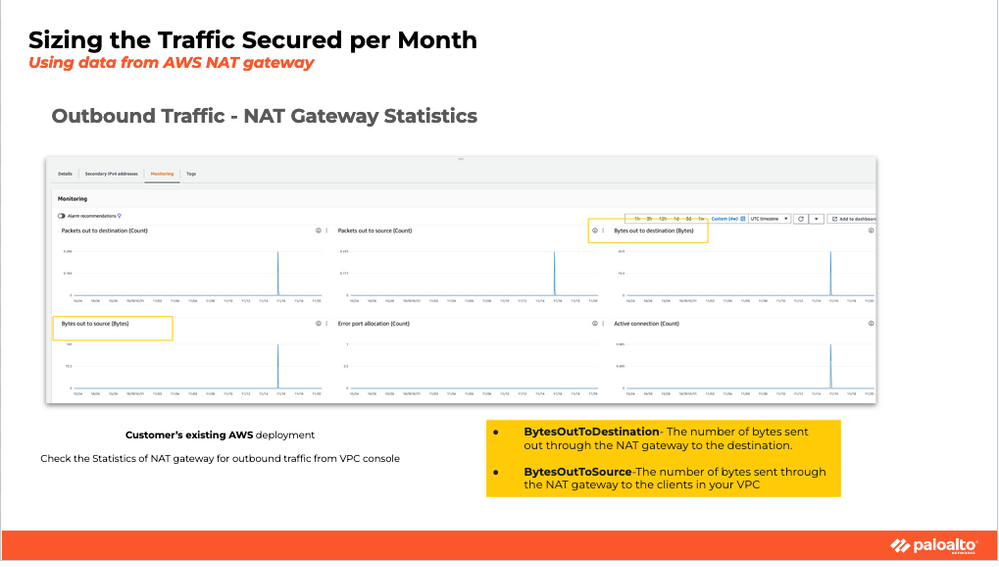The image size is (999, 567).
Task: Open kebab menu for Error port allocation
Action: (x=602, y=324)
